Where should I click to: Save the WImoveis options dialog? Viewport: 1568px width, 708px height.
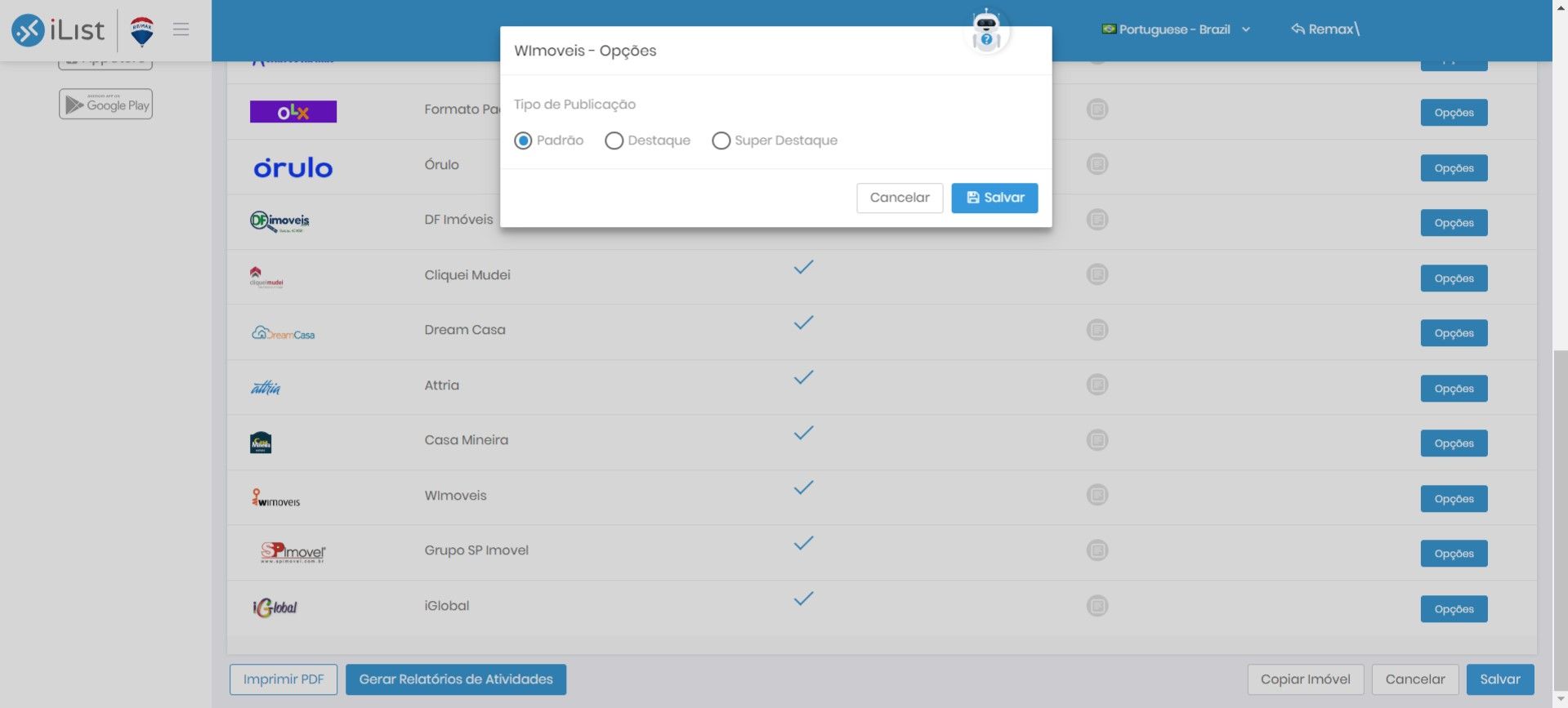tap(994, 198)
